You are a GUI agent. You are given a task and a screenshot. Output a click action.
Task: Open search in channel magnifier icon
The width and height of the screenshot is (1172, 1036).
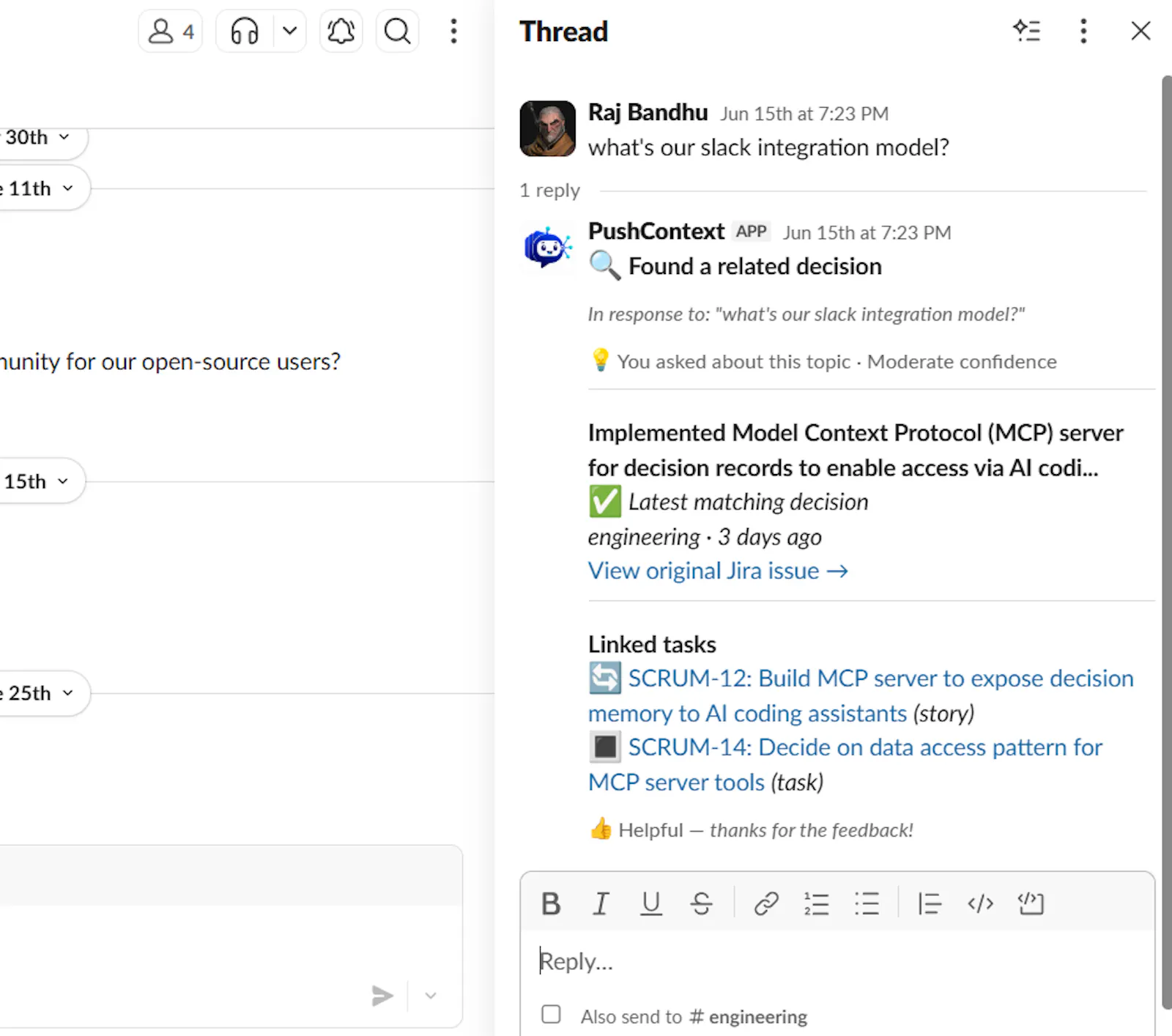coord(397,32)
